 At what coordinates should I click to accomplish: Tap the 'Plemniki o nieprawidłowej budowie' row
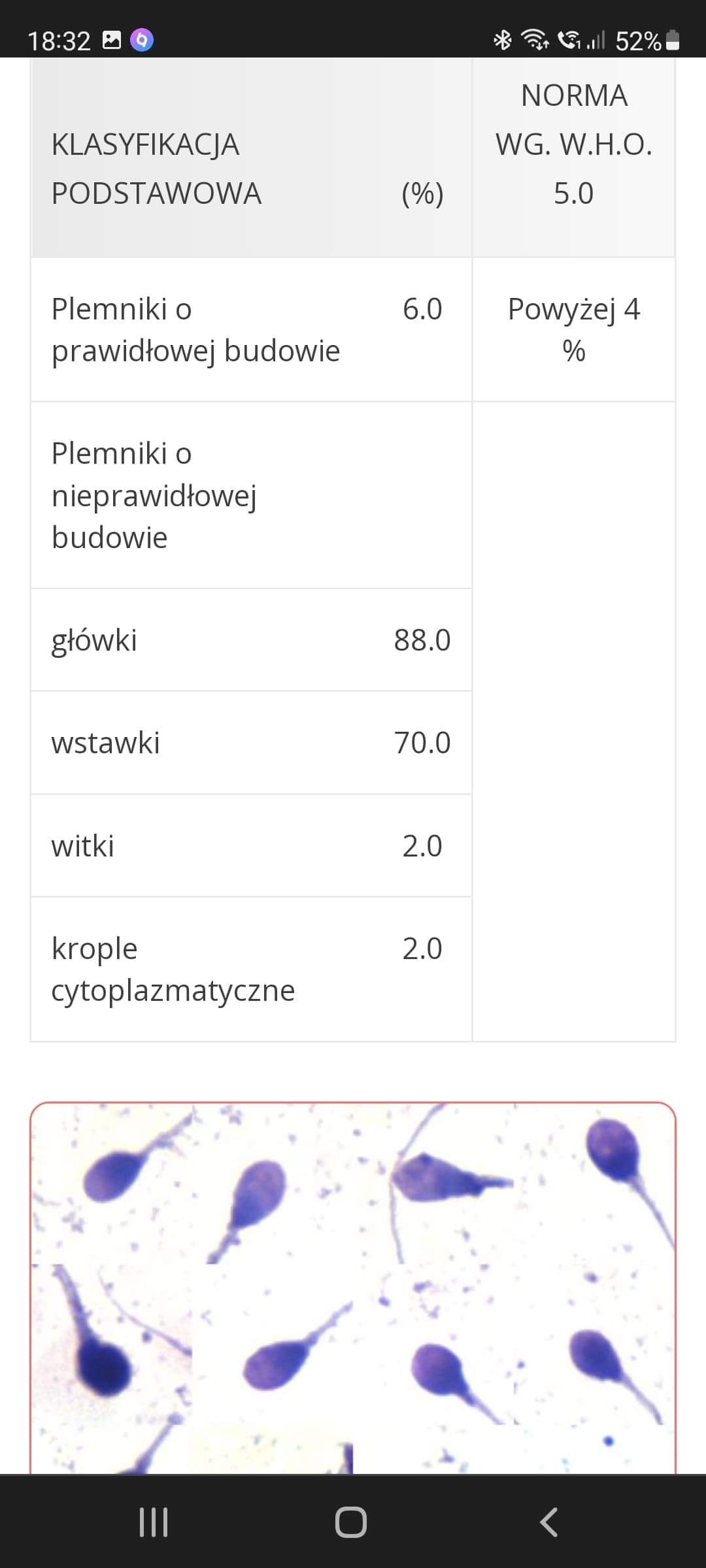(154, 495)
